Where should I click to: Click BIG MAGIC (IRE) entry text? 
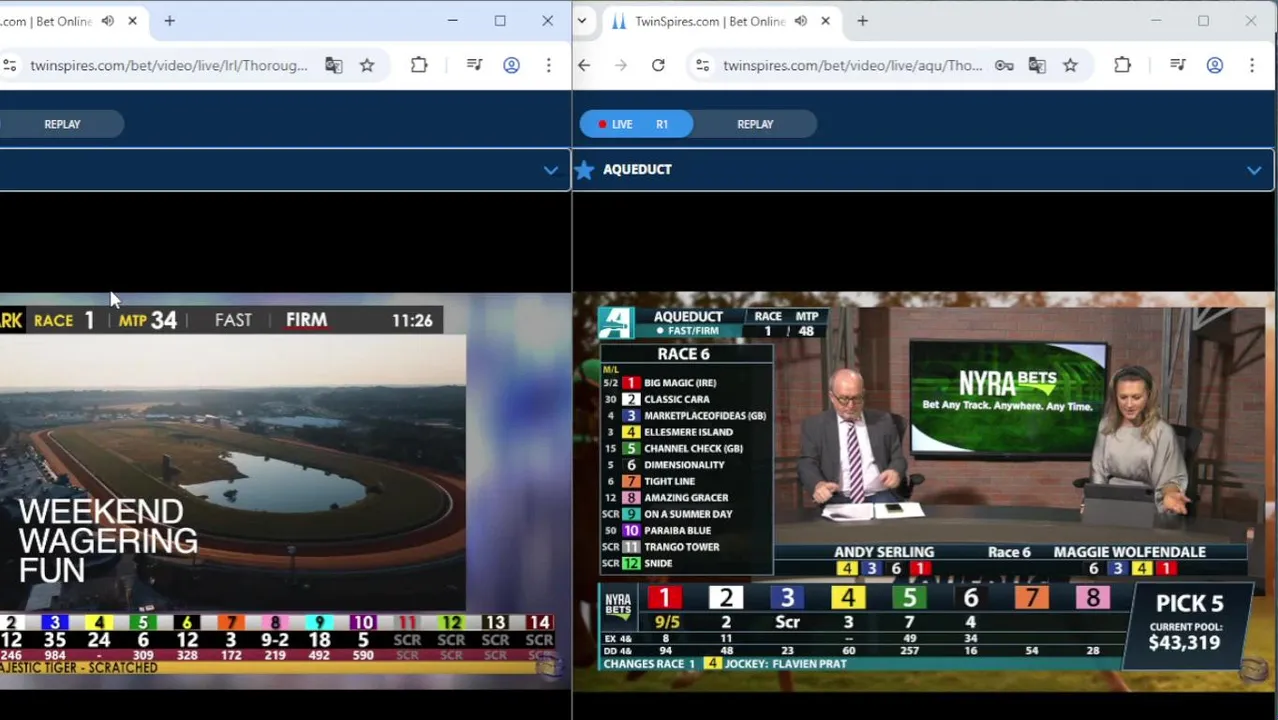680,383
